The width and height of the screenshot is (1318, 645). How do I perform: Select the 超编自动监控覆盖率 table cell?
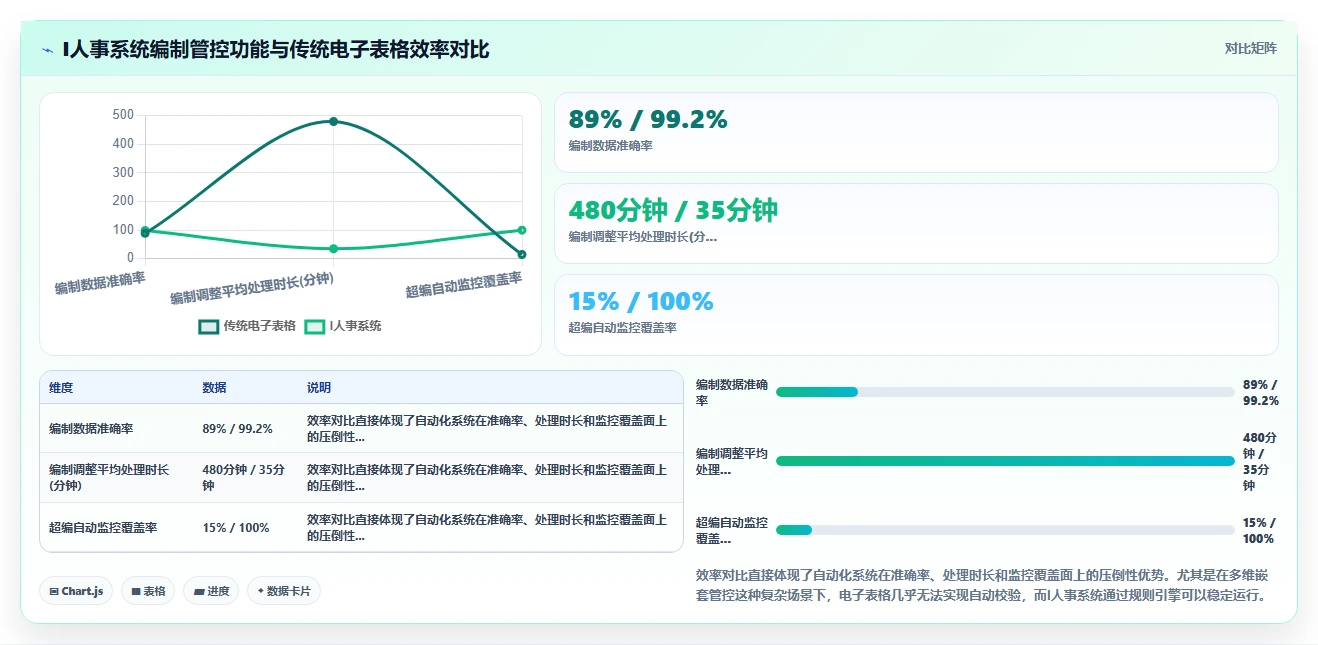click(116, 527)
